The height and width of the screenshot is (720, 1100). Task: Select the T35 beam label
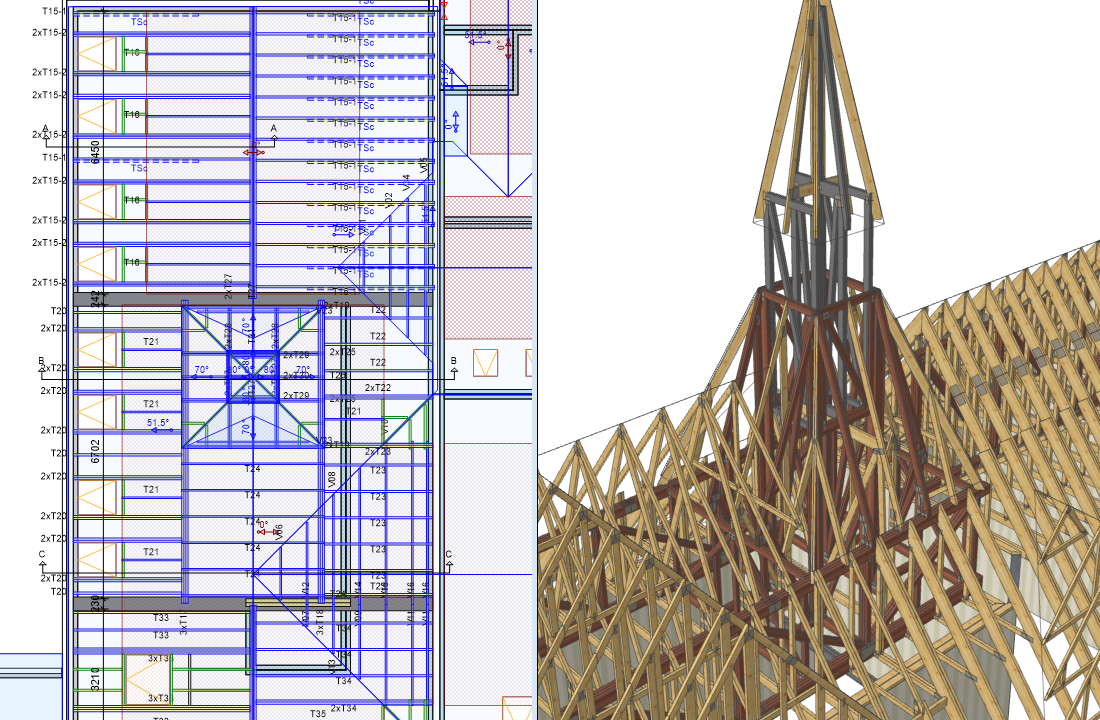pos(318,714)
